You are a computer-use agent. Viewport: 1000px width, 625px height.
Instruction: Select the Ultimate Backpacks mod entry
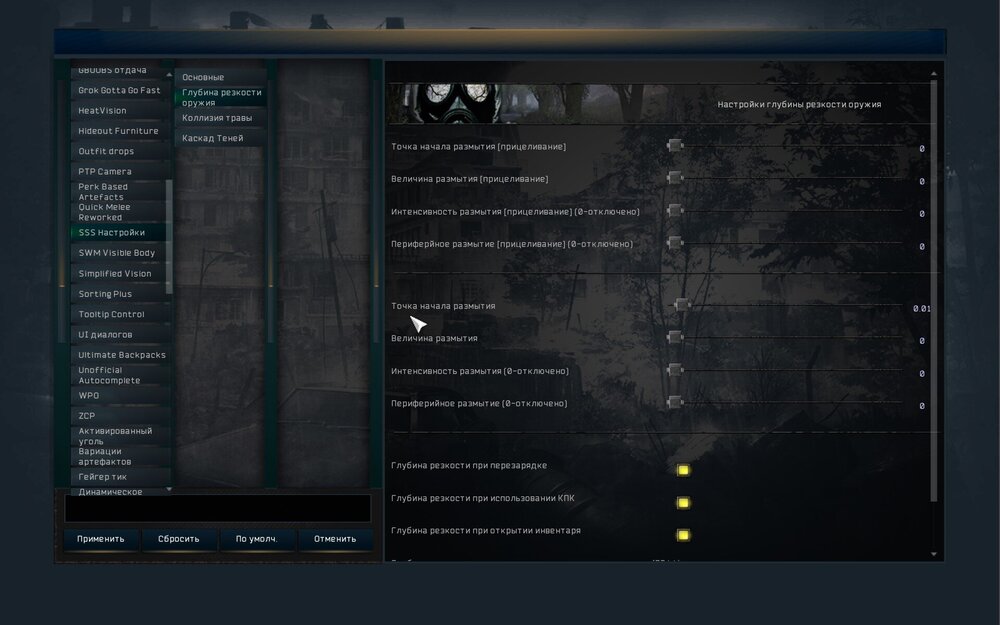click(121, 354)
